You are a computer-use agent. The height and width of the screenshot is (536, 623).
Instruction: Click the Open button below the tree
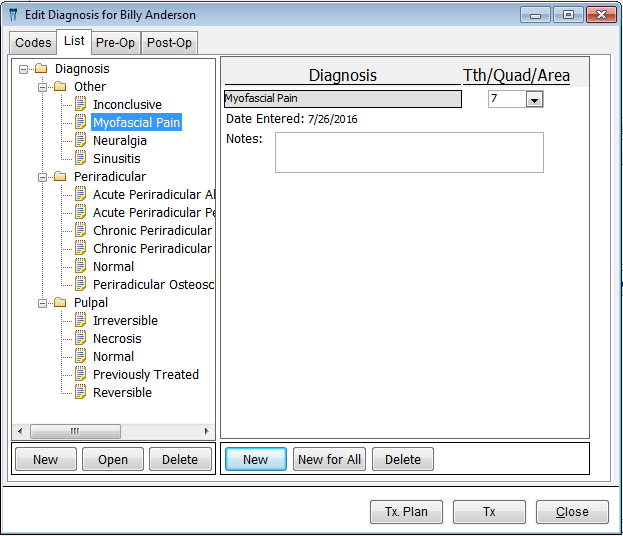click(x=113, y=460)
